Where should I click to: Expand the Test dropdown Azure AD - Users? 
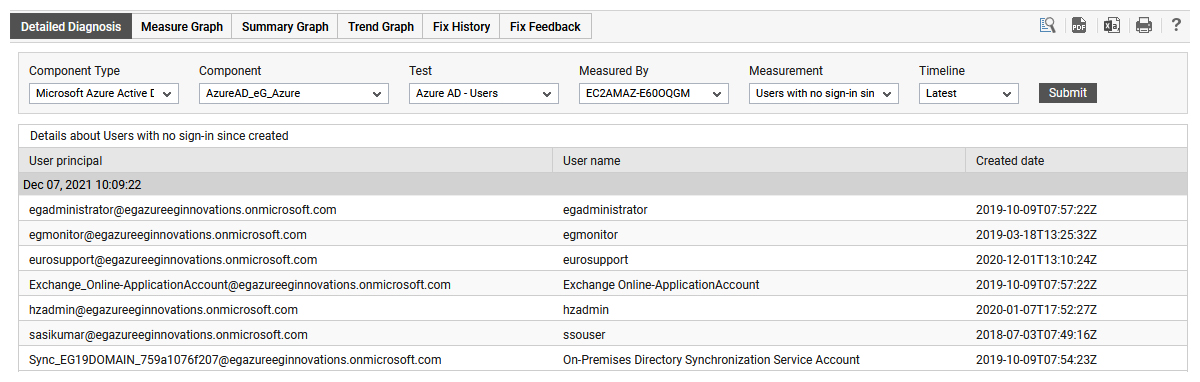pyautogui.click(x=484, y=93)
